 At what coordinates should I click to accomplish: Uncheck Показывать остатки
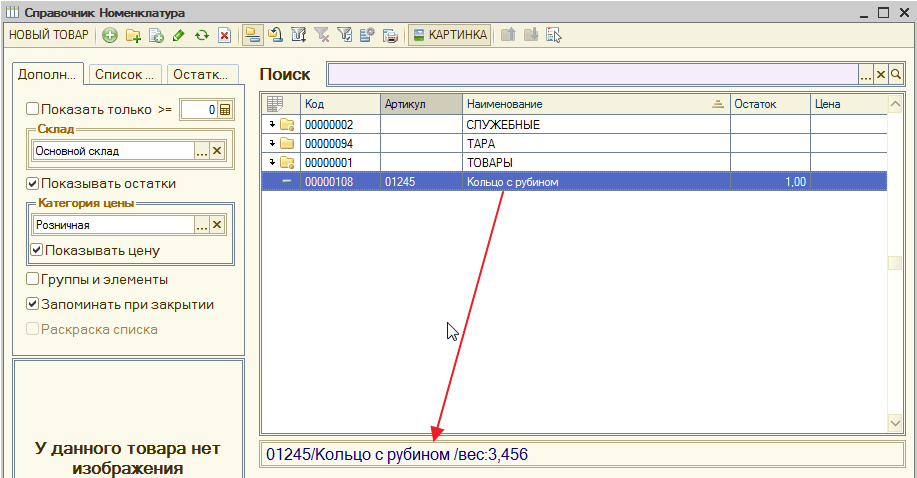click(33, 183)
